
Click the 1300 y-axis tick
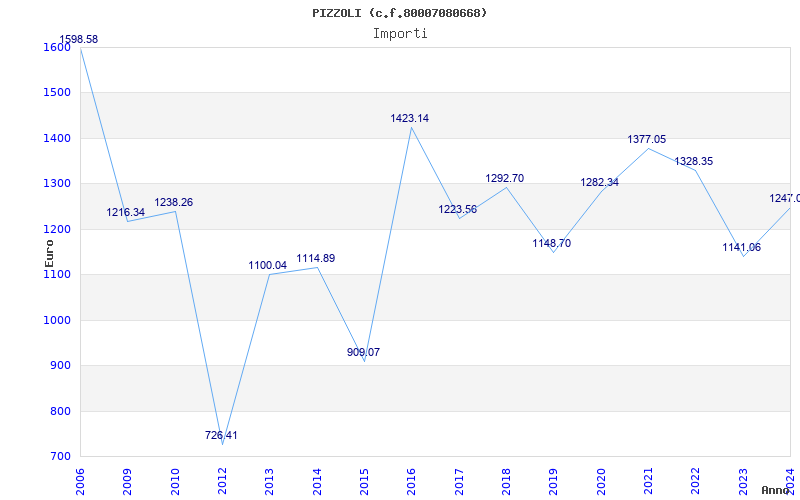point(57,184)
